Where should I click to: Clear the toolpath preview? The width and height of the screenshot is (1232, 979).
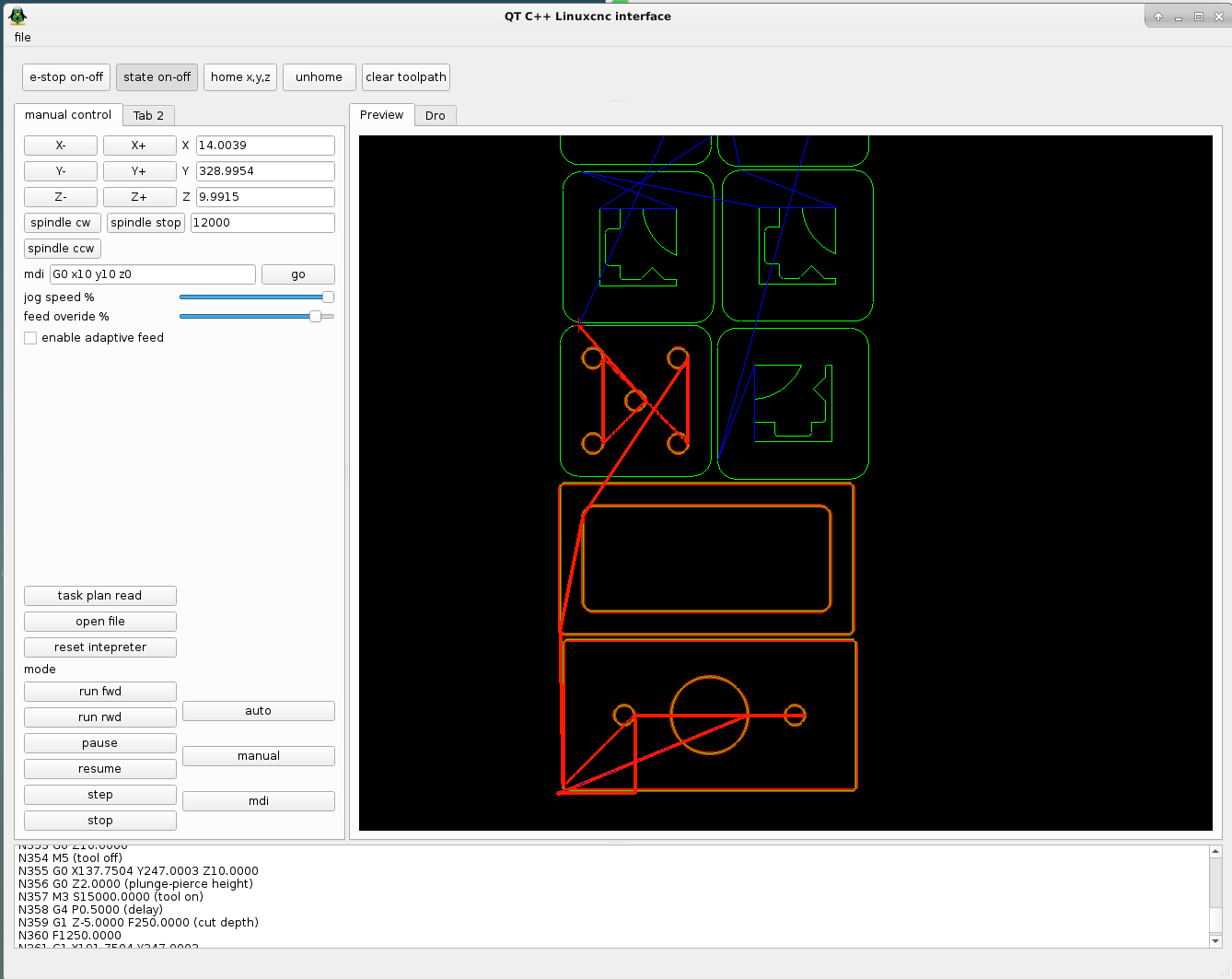click(405, 77)
